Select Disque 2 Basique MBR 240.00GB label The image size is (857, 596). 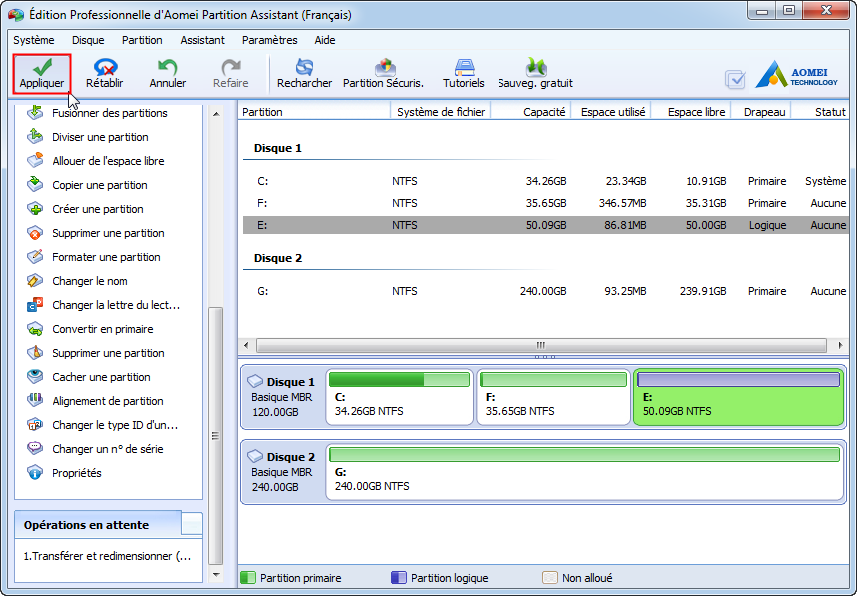pyautogui.click(x=283, y=472)
